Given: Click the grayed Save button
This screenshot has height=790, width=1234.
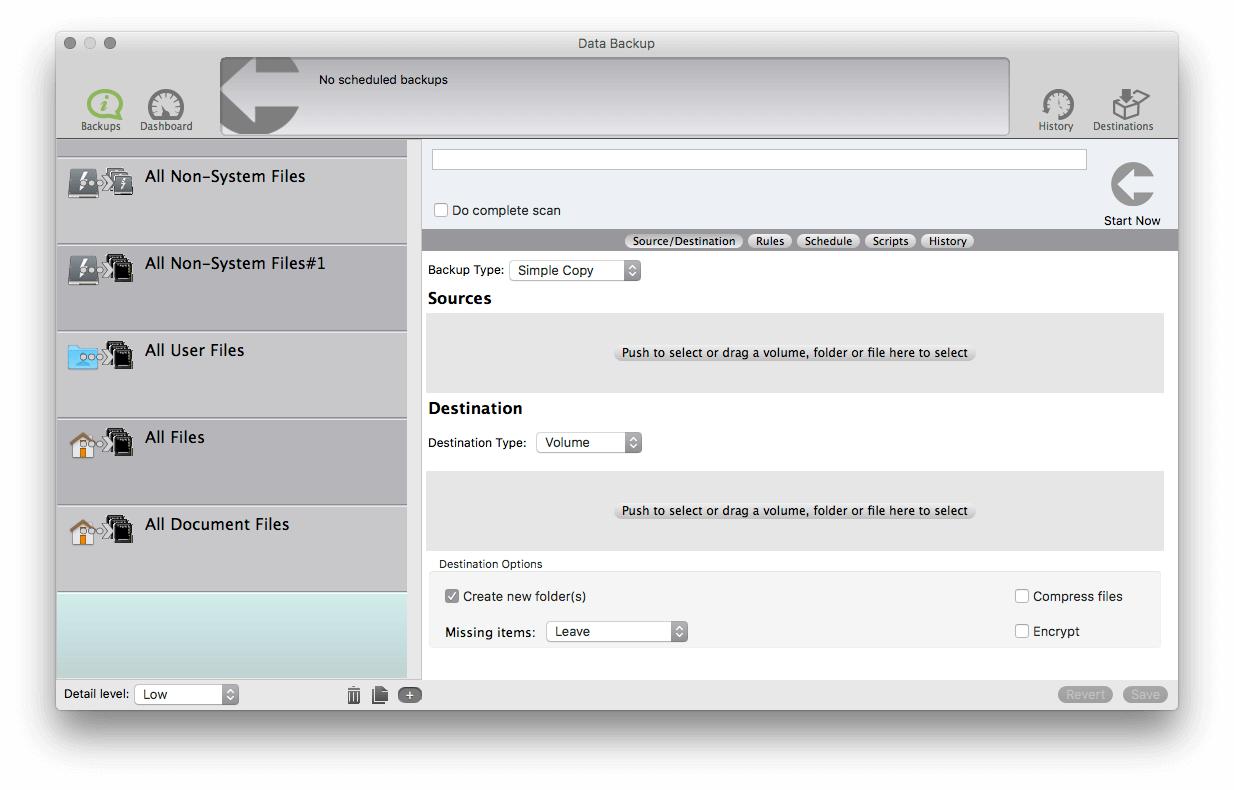Looking at the screenshot, I should [1145, 693].
